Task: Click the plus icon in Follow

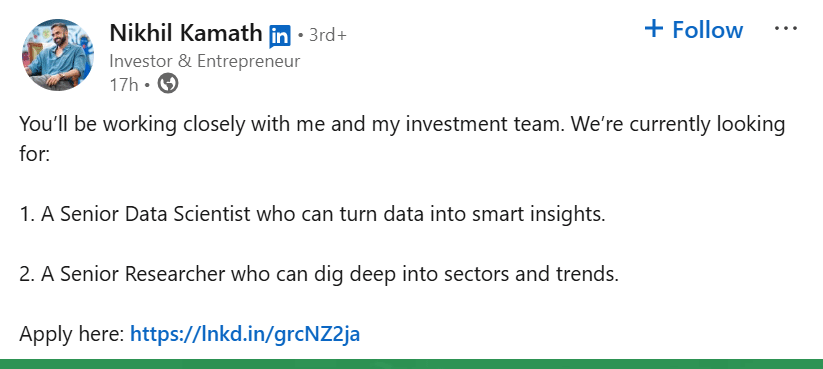Action: pos(653,28)
